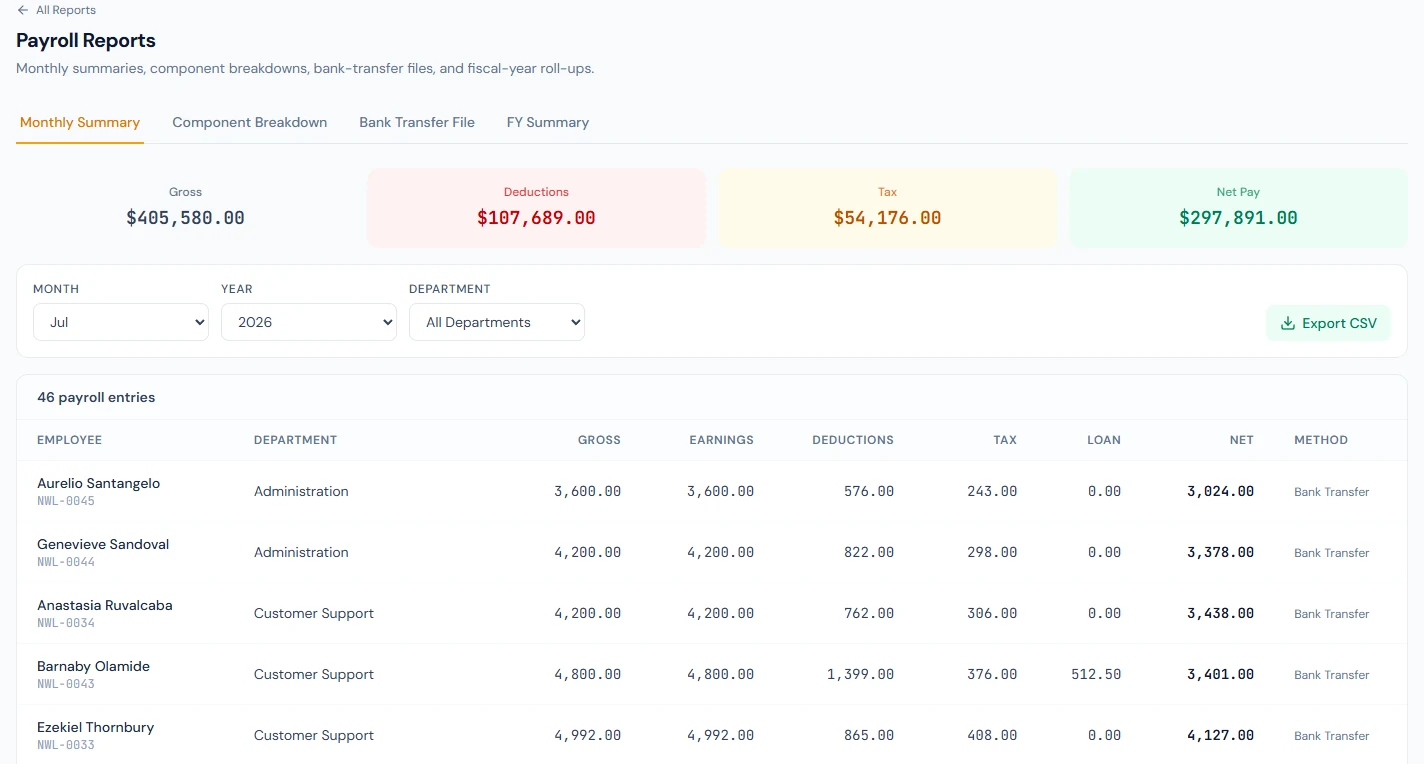Click employee ID NWL-0045
1424x764 pixels.
(x=66, y=501)
